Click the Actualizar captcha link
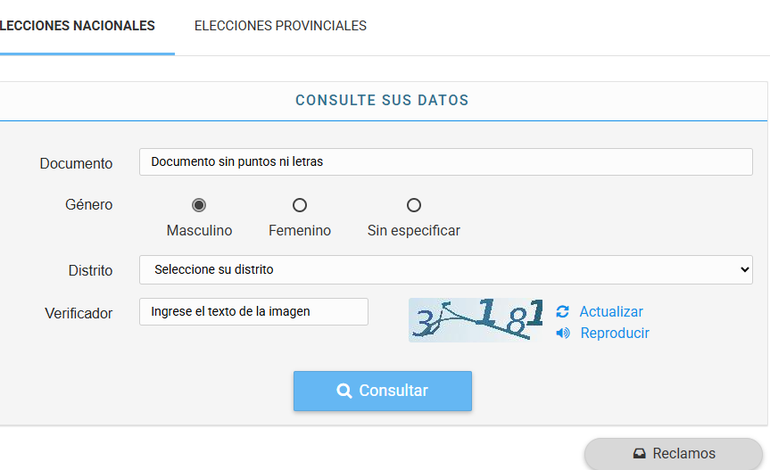Screen dimensions: 770x470 tap(611, 312)
